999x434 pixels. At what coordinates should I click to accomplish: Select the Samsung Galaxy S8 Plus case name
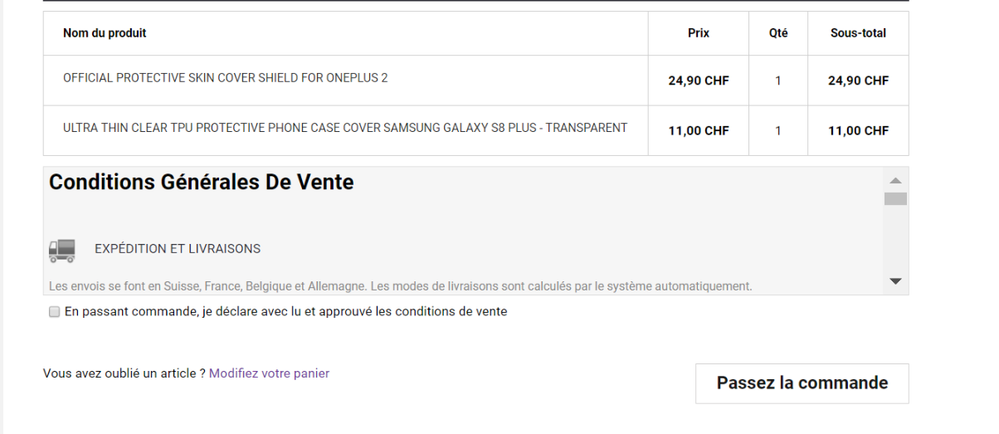pos(345,128)
